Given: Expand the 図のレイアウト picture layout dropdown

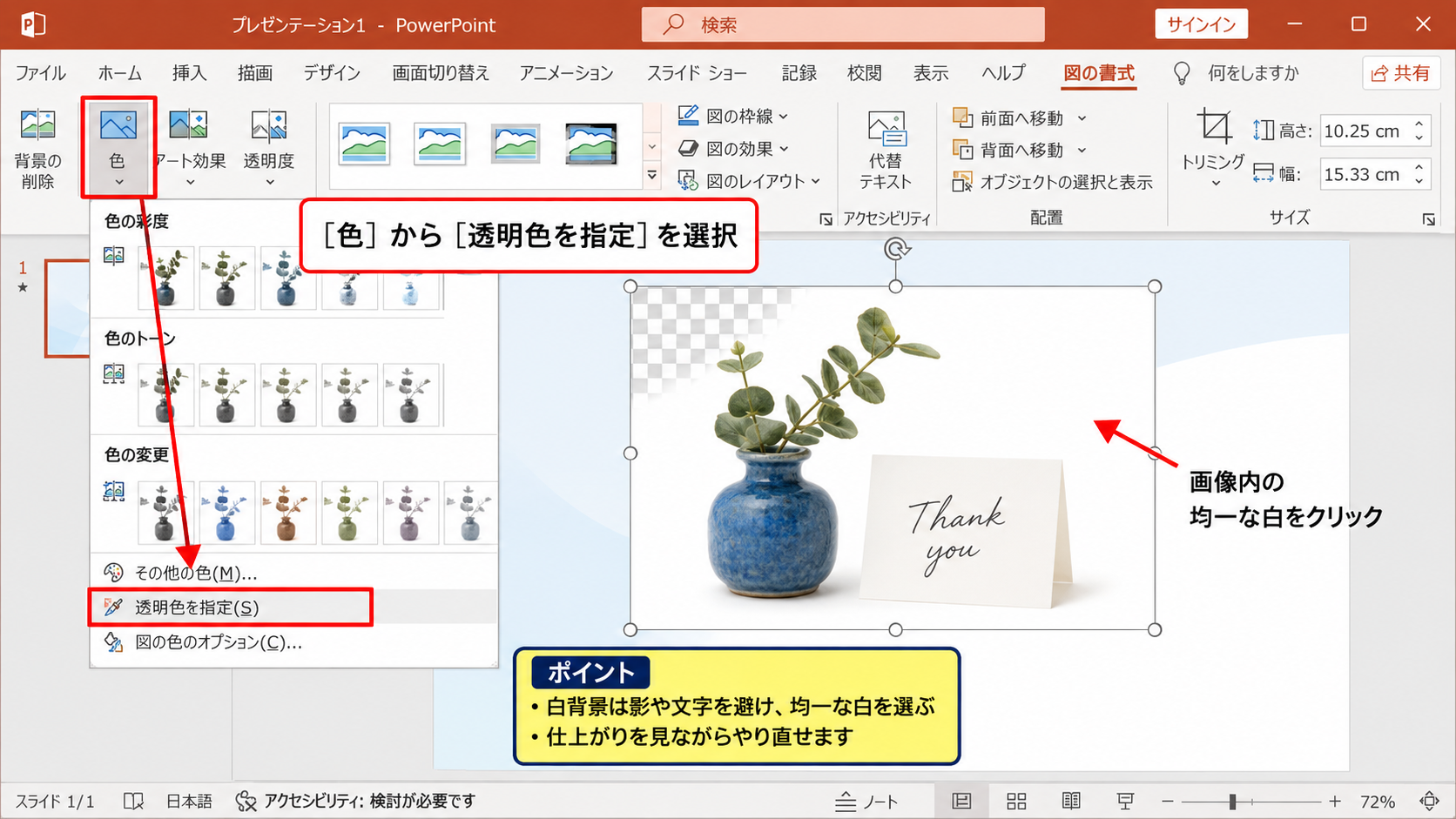Looking at the screenshot, I should click(816, 181).
